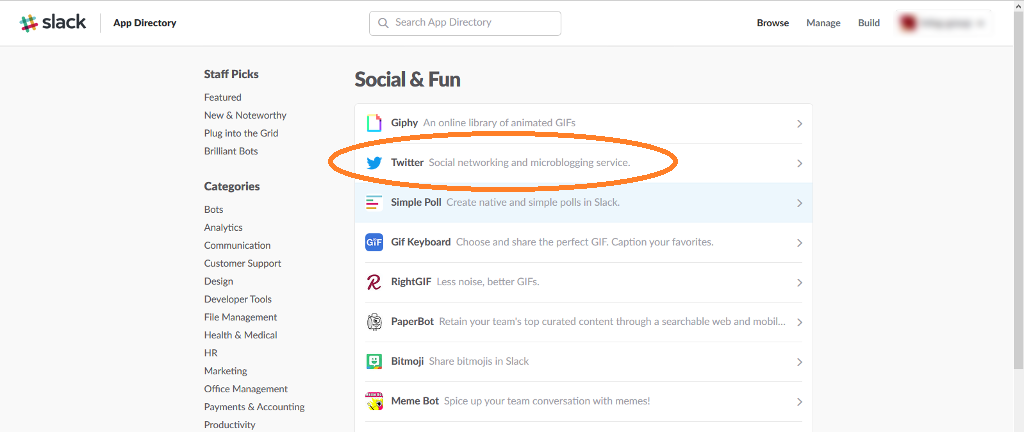Select the Payments & Accounting category
Image resolution: width=1024 pixels, height=432 pixels.
click(x=254, y=407)
